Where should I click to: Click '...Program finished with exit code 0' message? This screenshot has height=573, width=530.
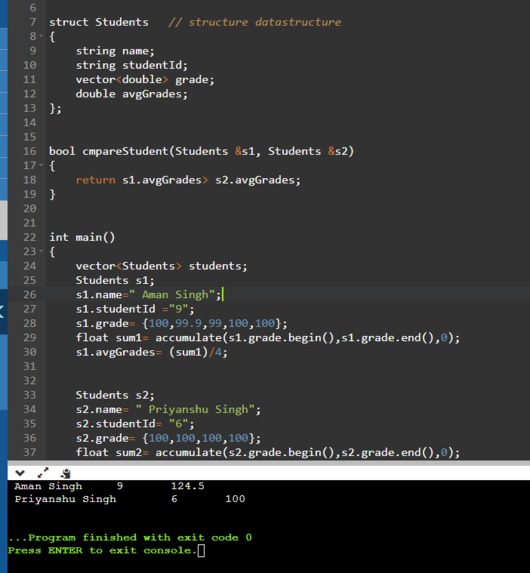click(x=130, y=538)
